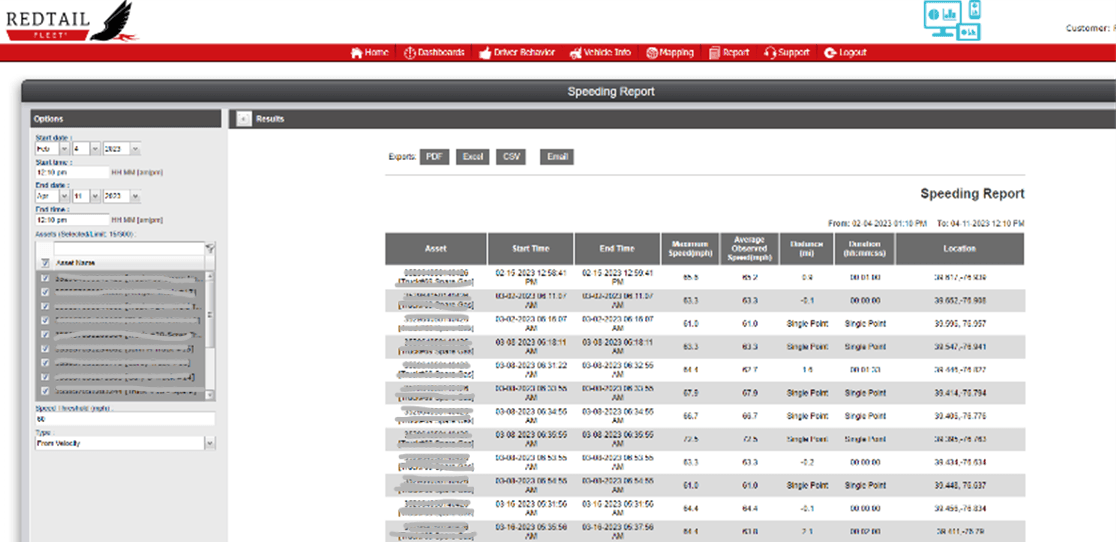
Task: Toggle the select-all checkbox beside Asset Name
Action: click(x=45, y=262)
